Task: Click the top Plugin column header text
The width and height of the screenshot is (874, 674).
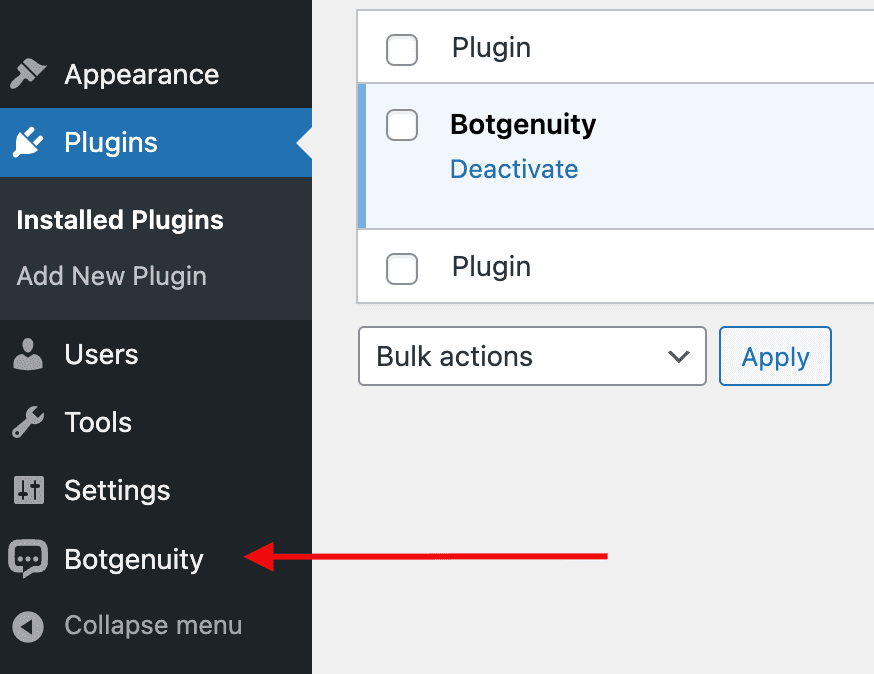Action: (x=491, y=47)
